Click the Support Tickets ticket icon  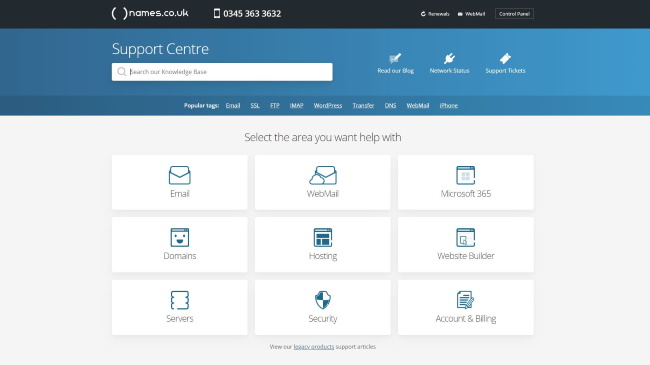[505, 58]
